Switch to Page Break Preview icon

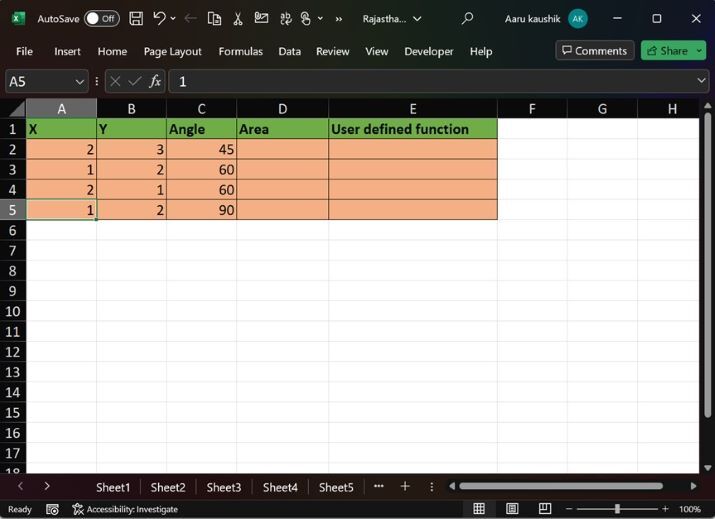pos(545,509)
